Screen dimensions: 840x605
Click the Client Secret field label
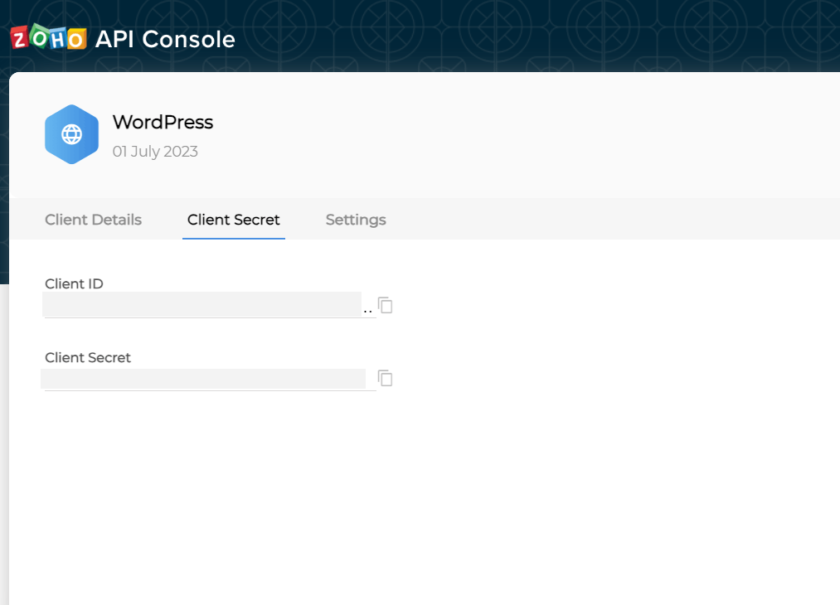(x=88, y=357)
